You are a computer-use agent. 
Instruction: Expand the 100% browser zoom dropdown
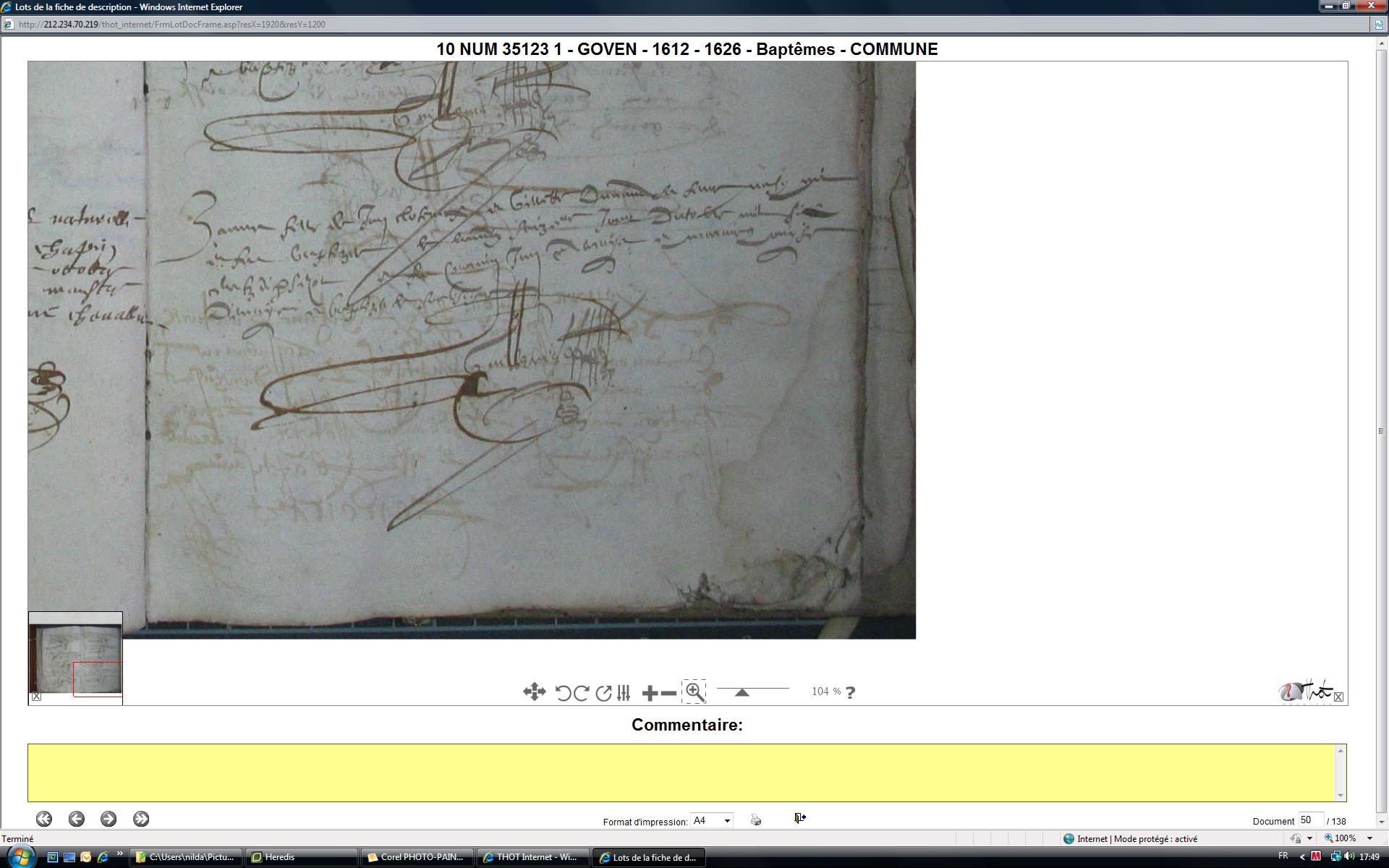click(x=1369, y=838)
